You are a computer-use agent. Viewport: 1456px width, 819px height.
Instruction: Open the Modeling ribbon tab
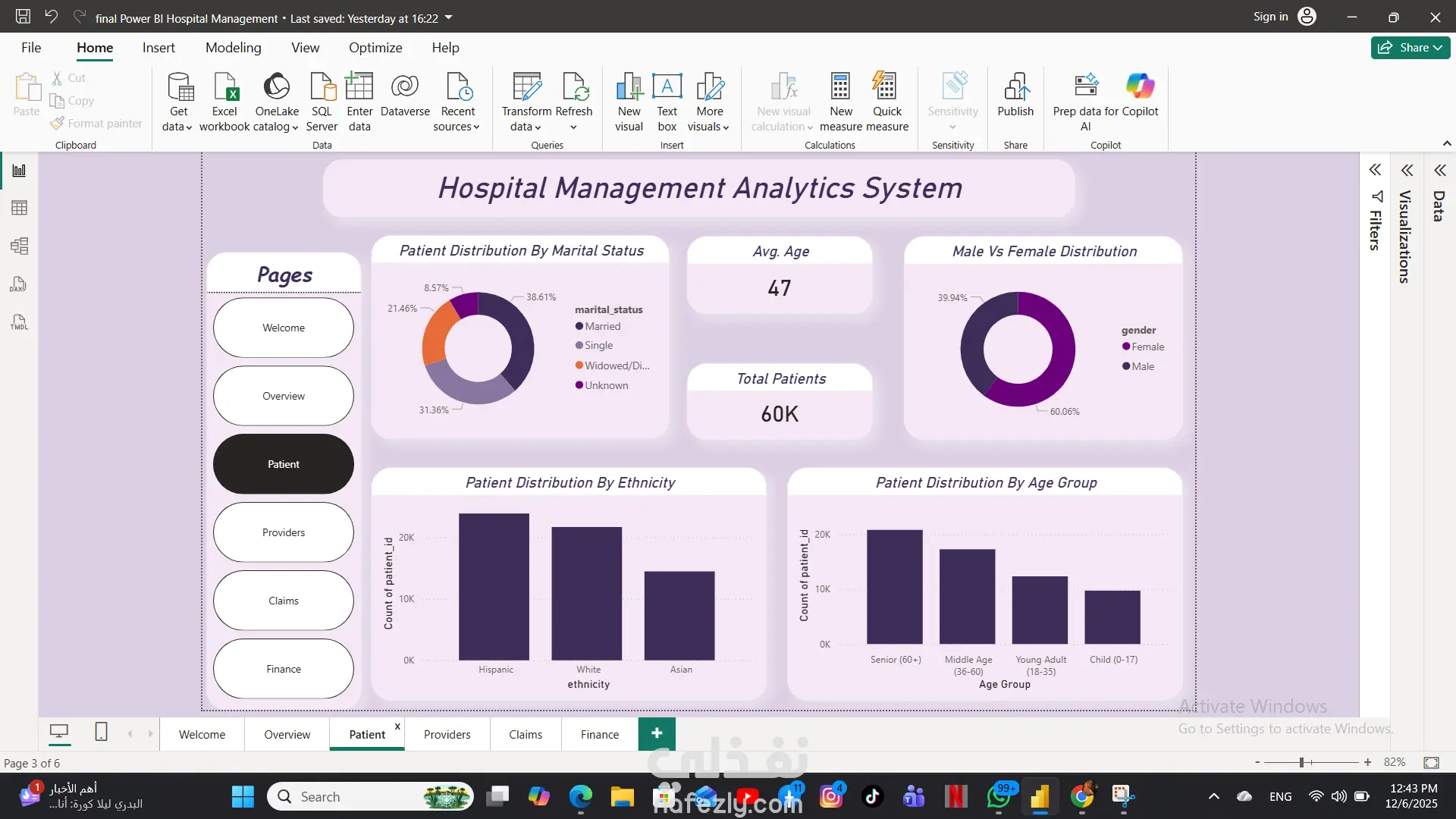(233, 47)
